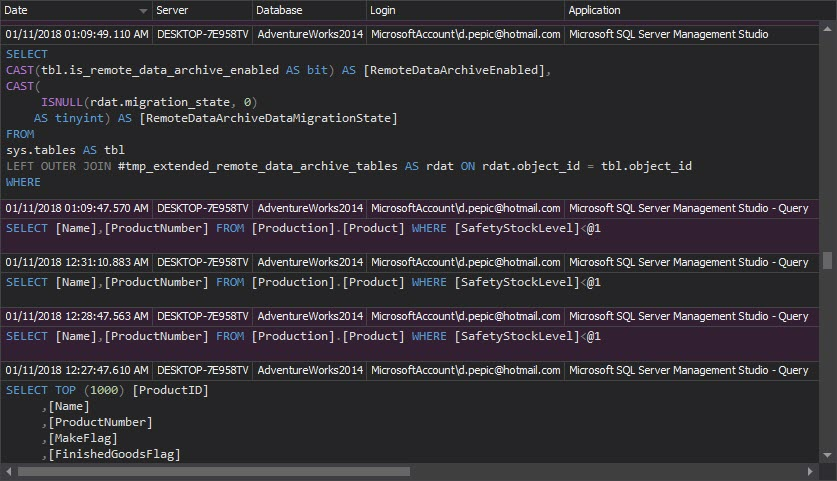
Task: Click the horizontal scrollbar right arrow
Action: 810,471
